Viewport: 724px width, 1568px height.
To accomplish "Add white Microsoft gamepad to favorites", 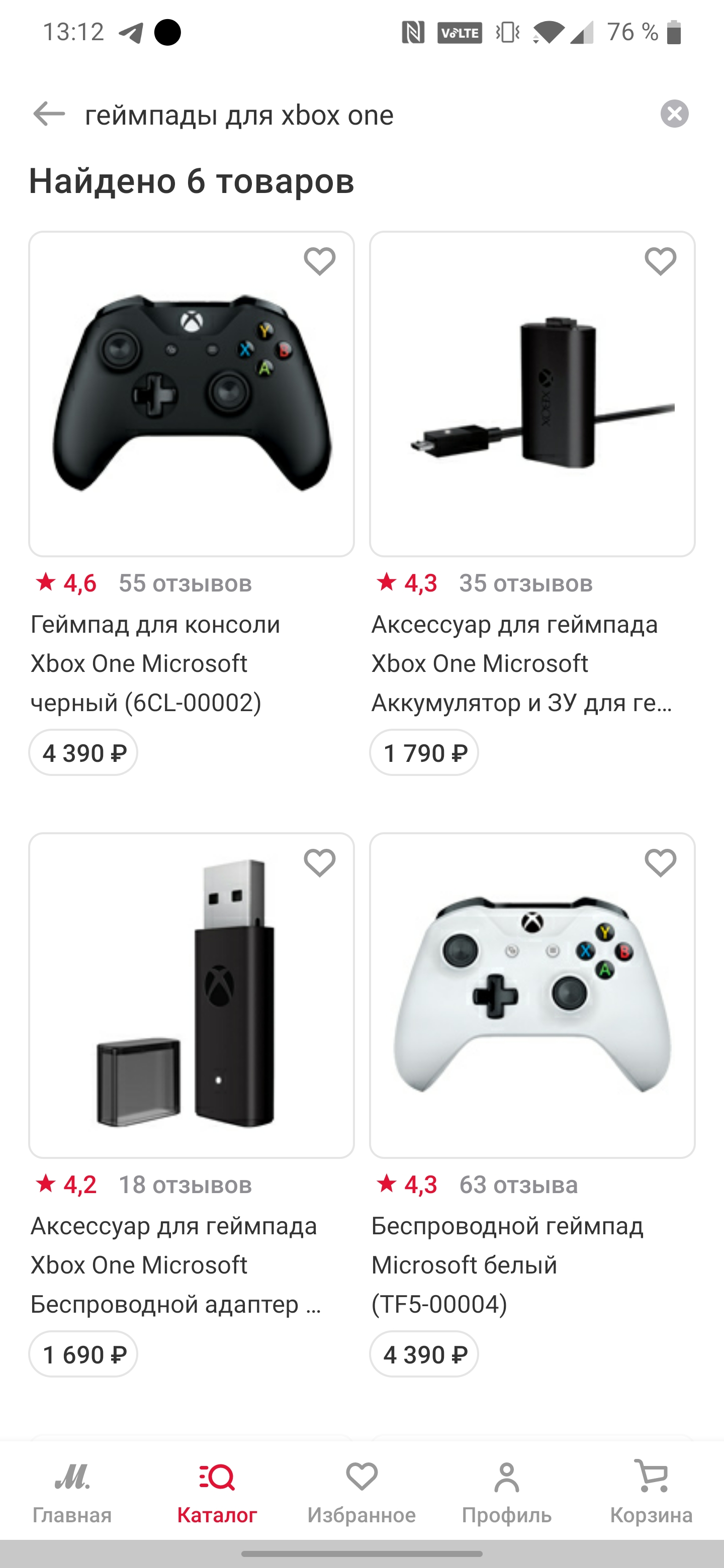I will point(660,862).
